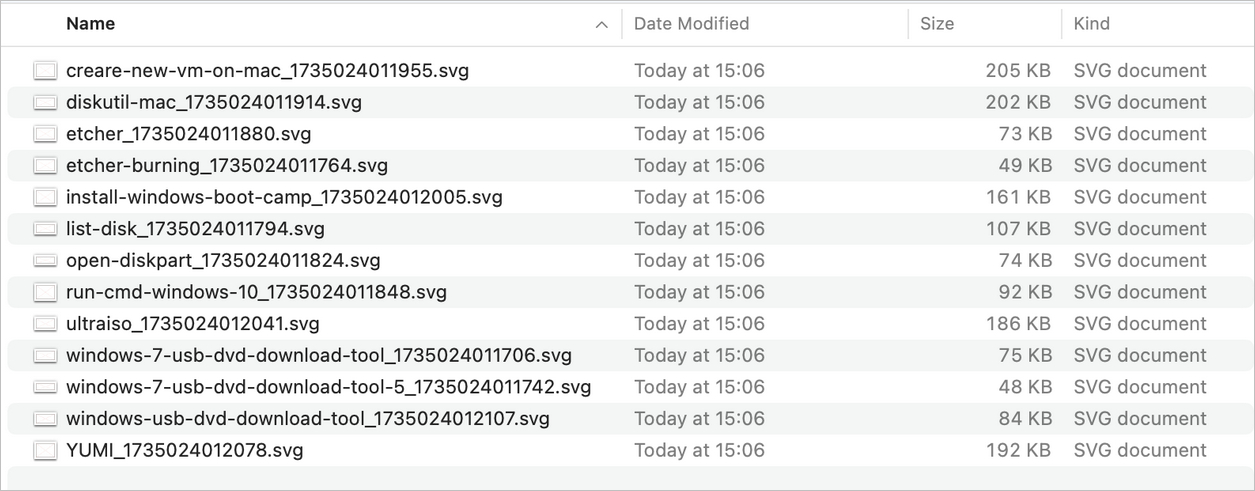
Task: Select run-cmd-windows-10 file name
Action: (x=256, y=292)
